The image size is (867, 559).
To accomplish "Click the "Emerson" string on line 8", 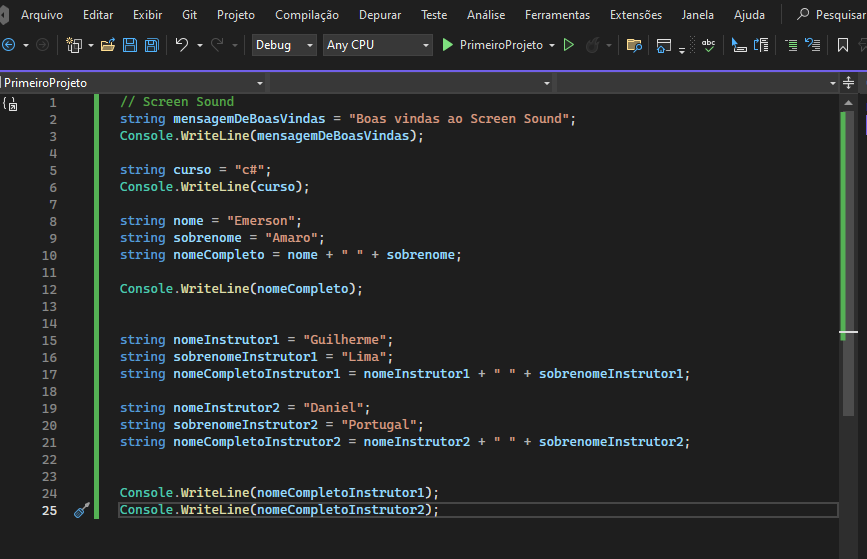I will pyautogui.click(x=261, y=221).
